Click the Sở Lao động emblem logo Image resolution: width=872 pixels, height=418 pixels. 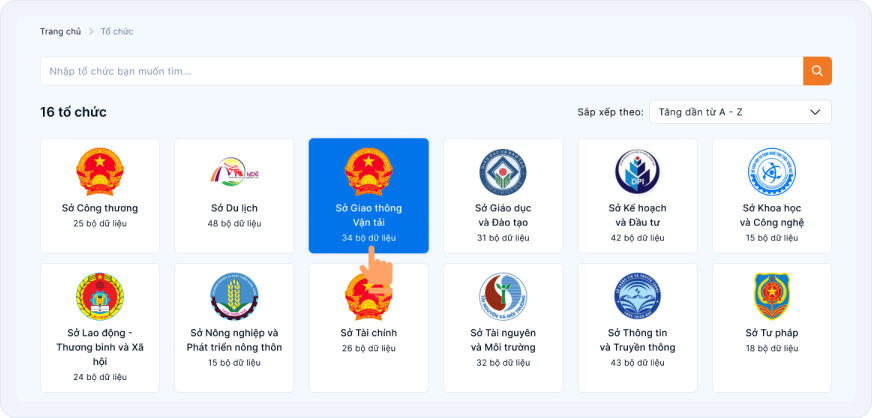(x=100, y=296)
